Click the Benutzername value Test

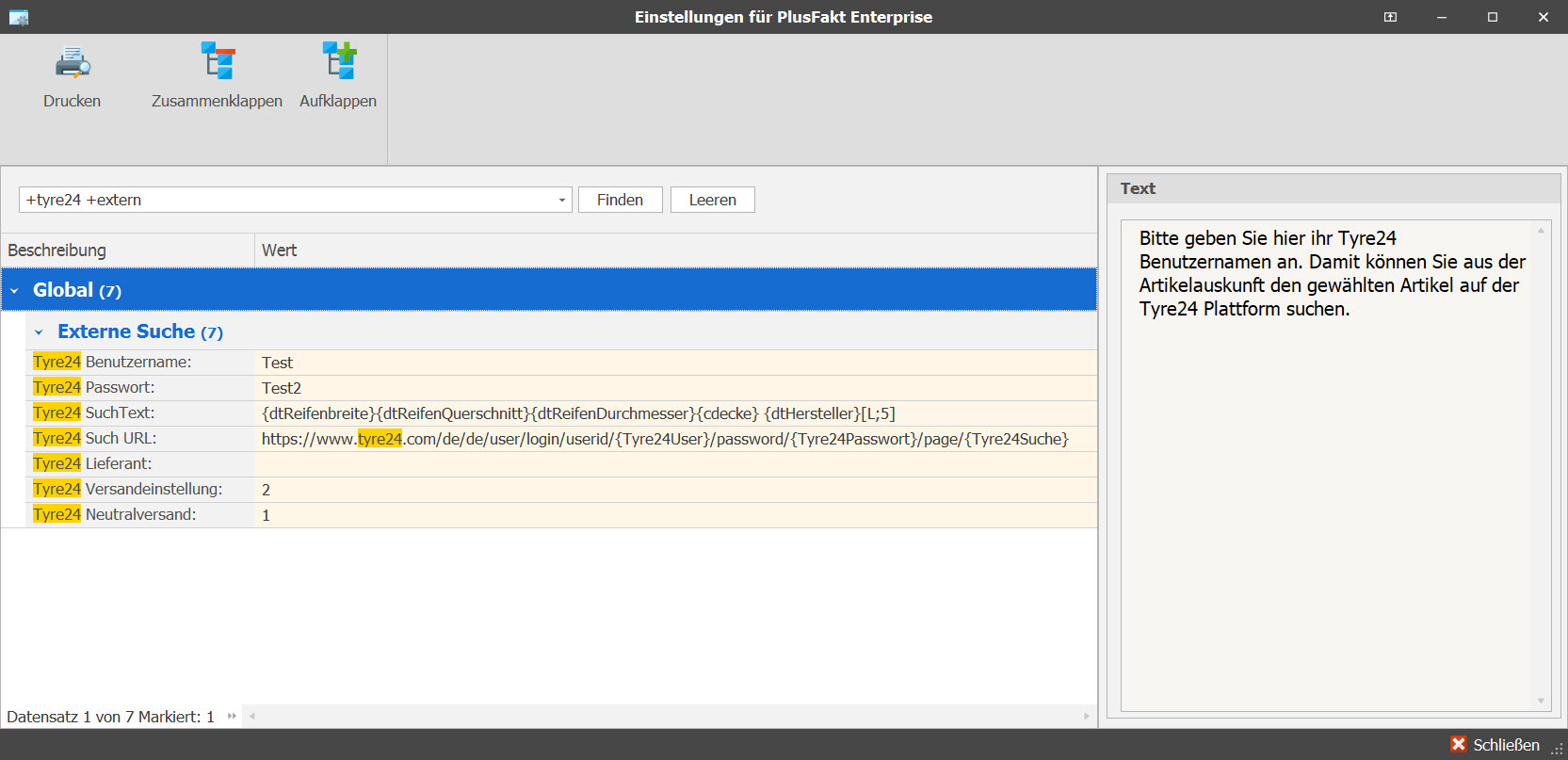pyautogui.click(x=277, y=363)
